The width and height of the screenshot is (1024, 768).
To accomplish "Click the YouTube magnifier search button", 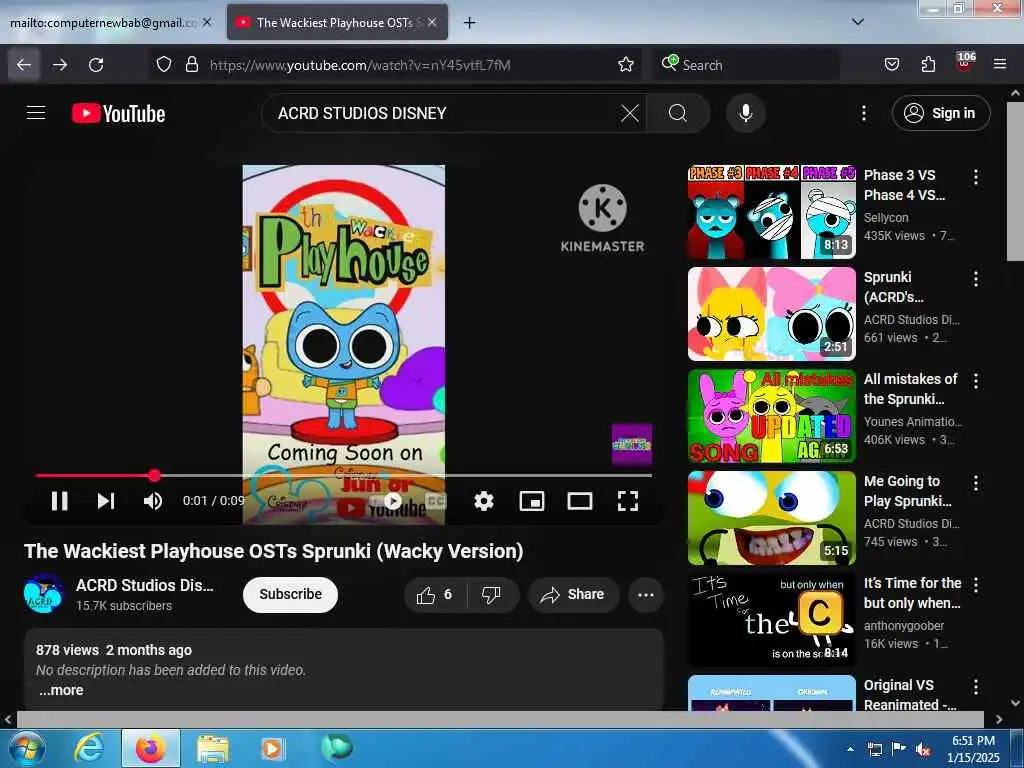I will (x=678, y=114).
